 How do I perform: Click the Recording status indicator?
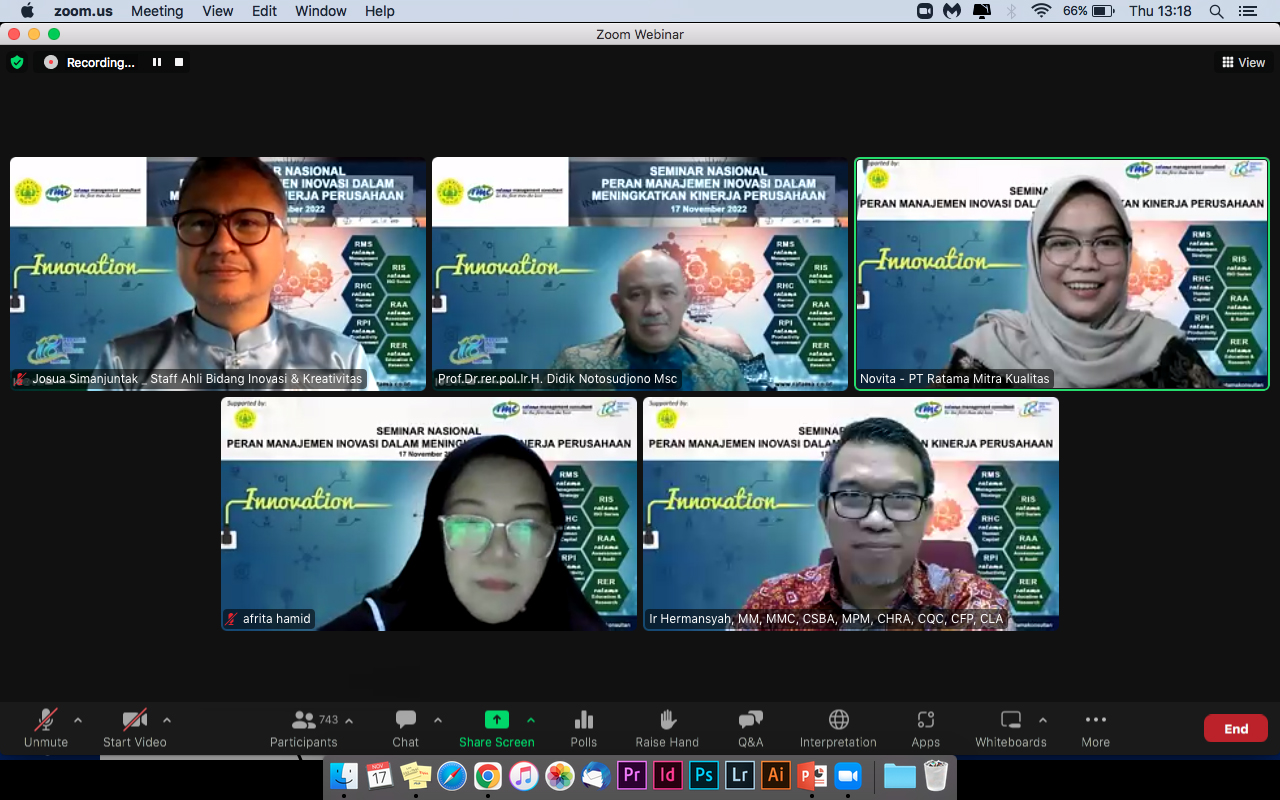tap(90, 62)
